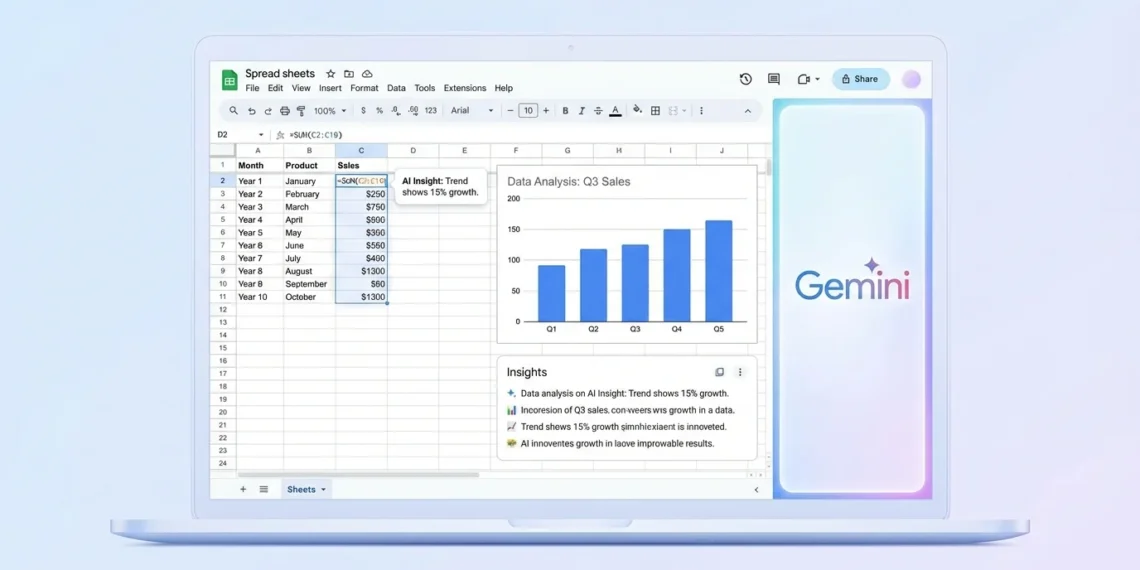
Task: Click the formula bar with =SUM(C2:C10)
Action: click(523, 135)
